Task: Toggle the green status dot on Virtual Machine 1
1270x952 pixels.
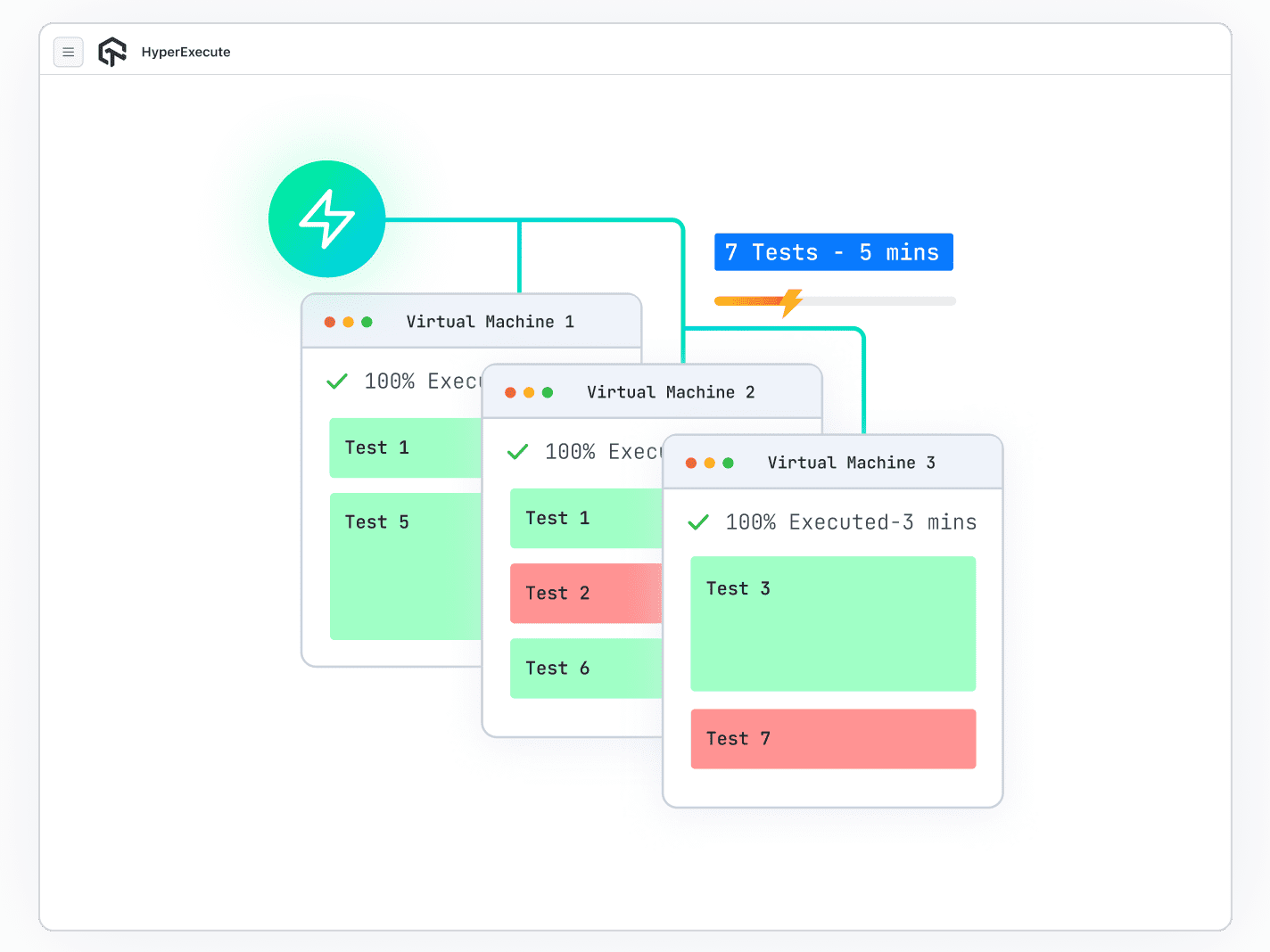Action: tap(368, 322)
